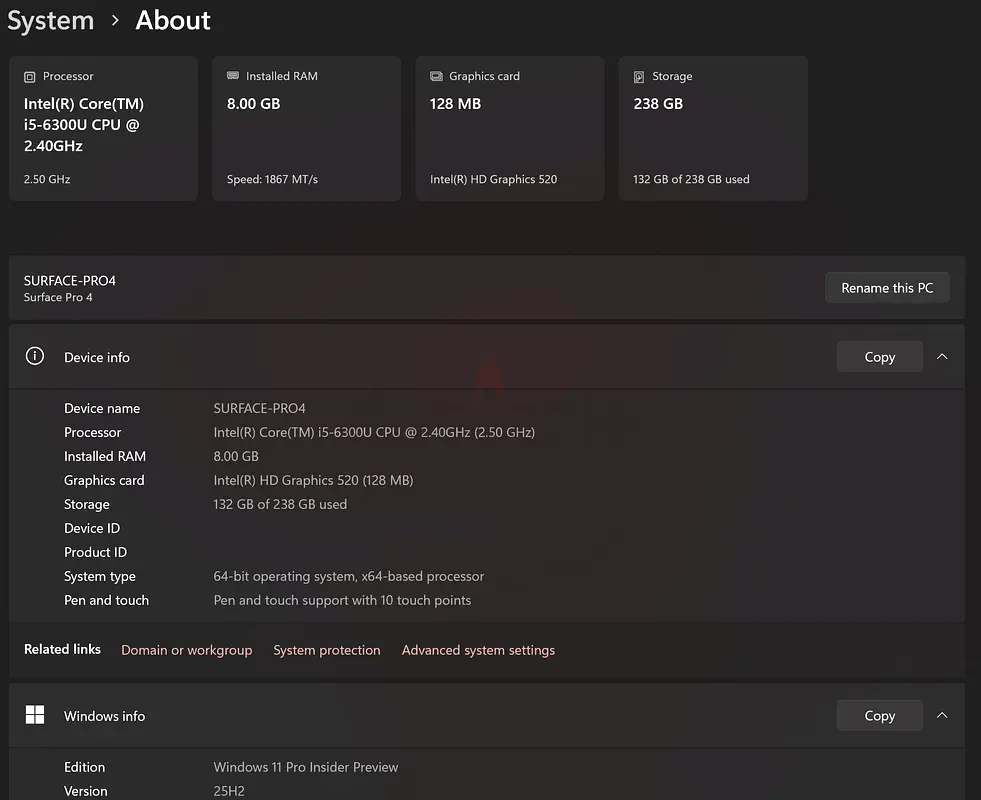Click the Processor chip icon

coord(29,77)
